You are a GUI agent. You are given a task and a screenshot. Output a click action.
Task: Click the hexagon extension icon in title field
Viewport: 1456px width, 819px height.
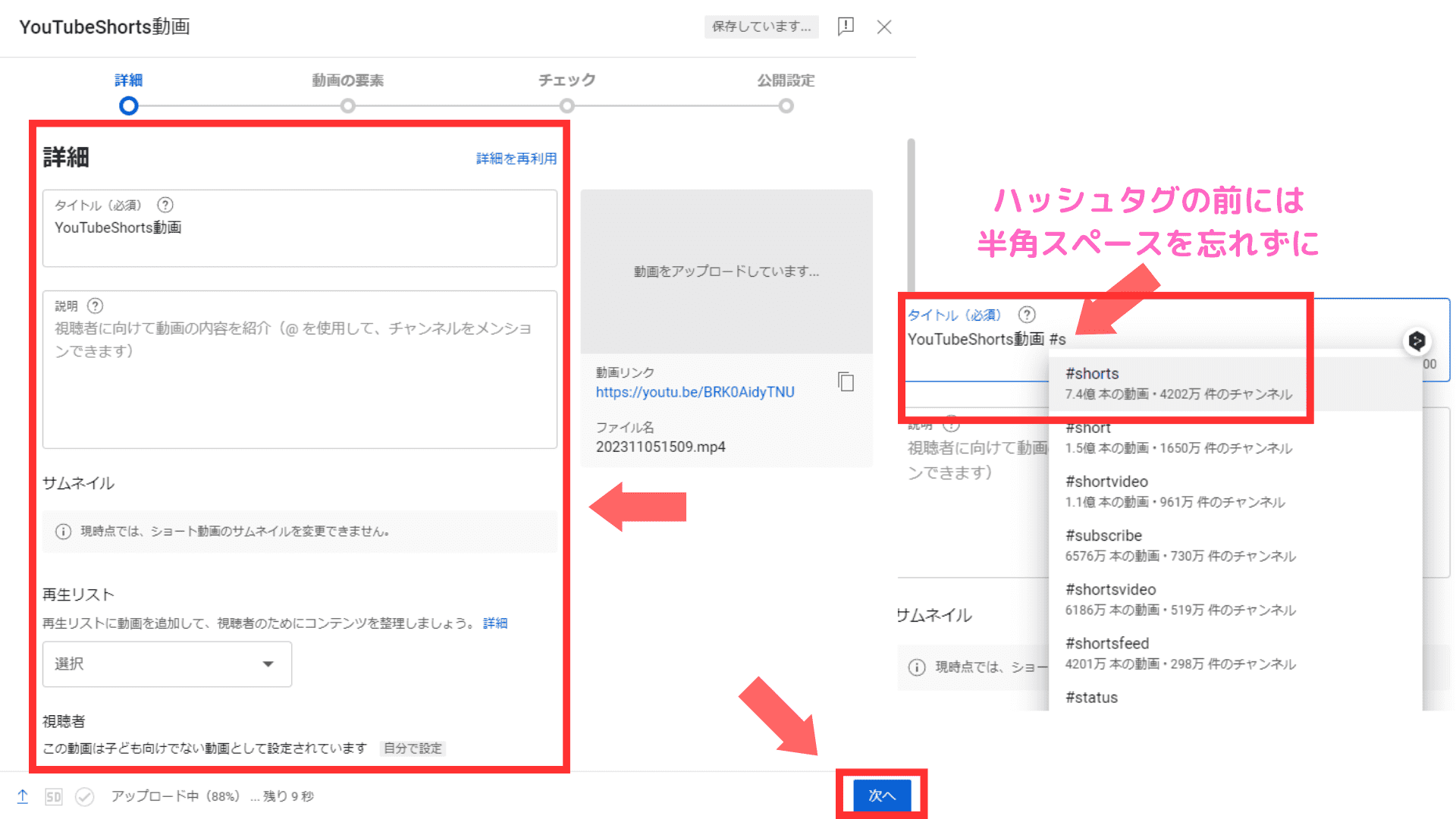tap(1417, 341)
